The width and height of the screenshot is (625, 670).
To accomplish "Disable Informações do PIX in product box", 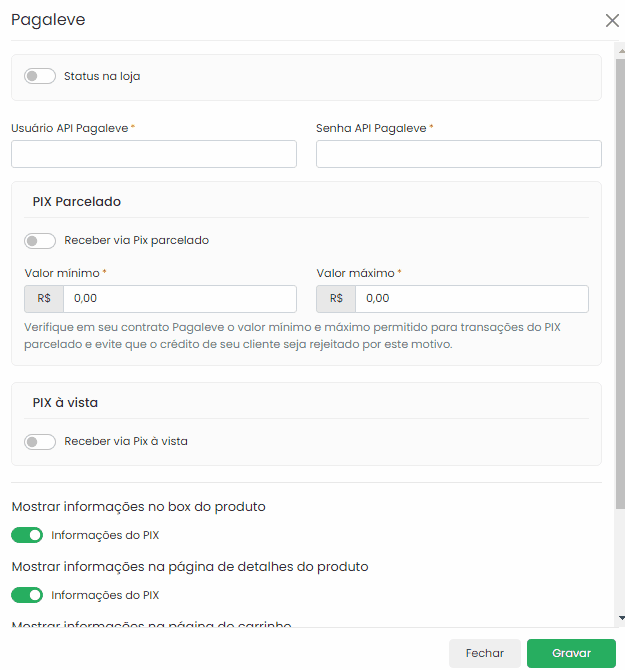I will (x=28, y=535).
